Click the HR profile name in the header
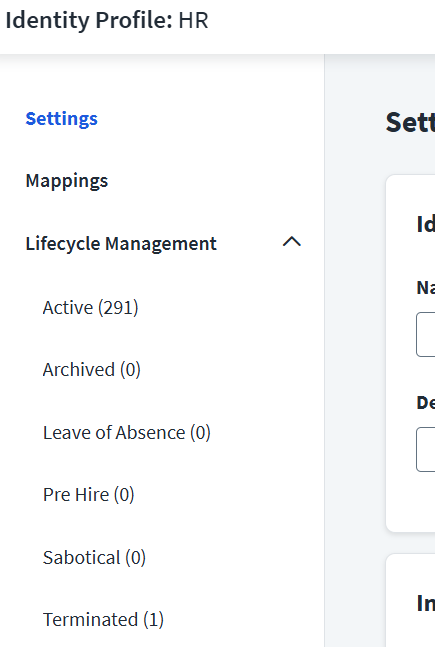This screenshot has width=435, height=647. pos(193,21)
